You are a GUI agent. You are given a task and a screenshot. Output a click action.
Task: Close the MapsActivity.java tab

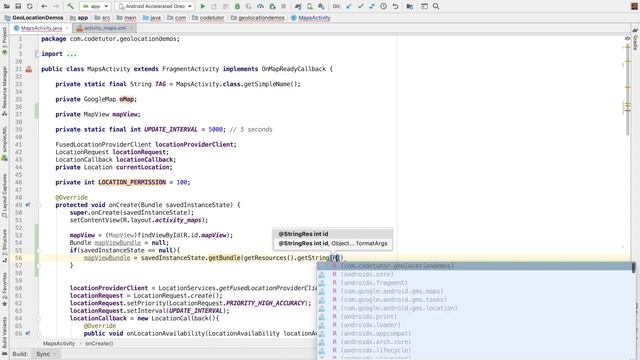67,28
